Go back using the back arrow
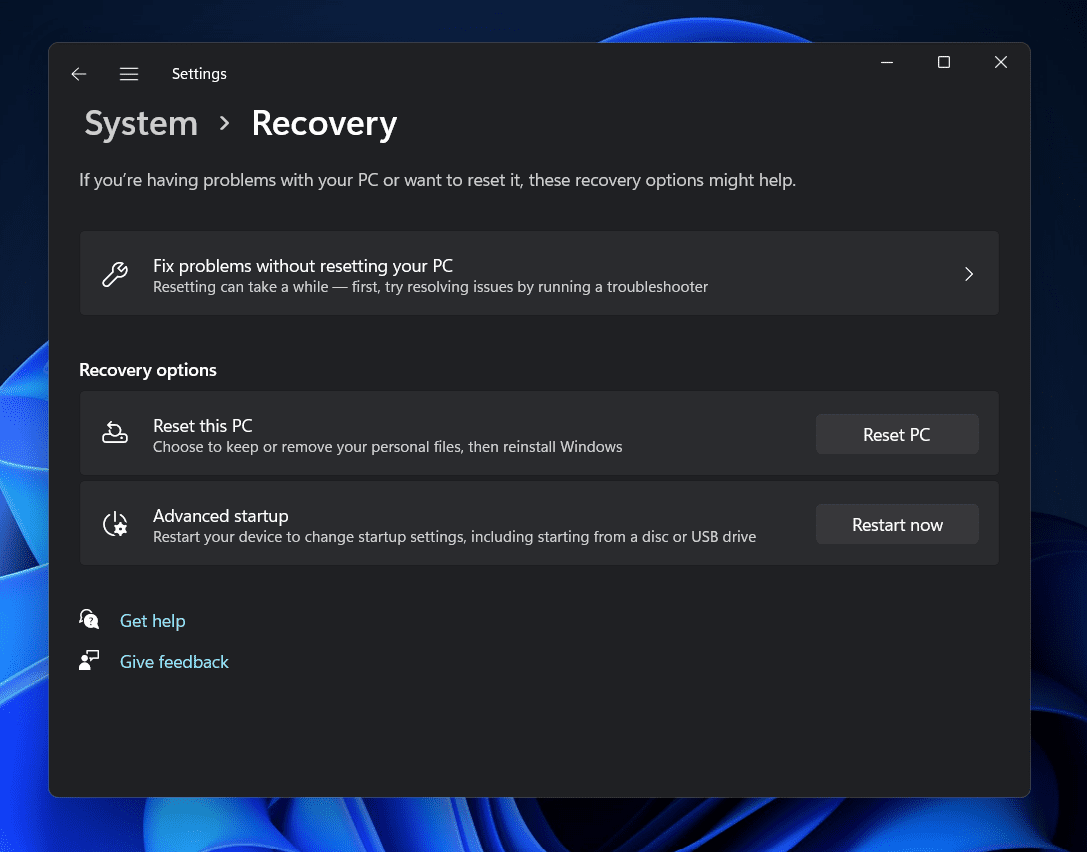Image resolution: width=1087 pixels, height=852 pixels. coord(79,74)
